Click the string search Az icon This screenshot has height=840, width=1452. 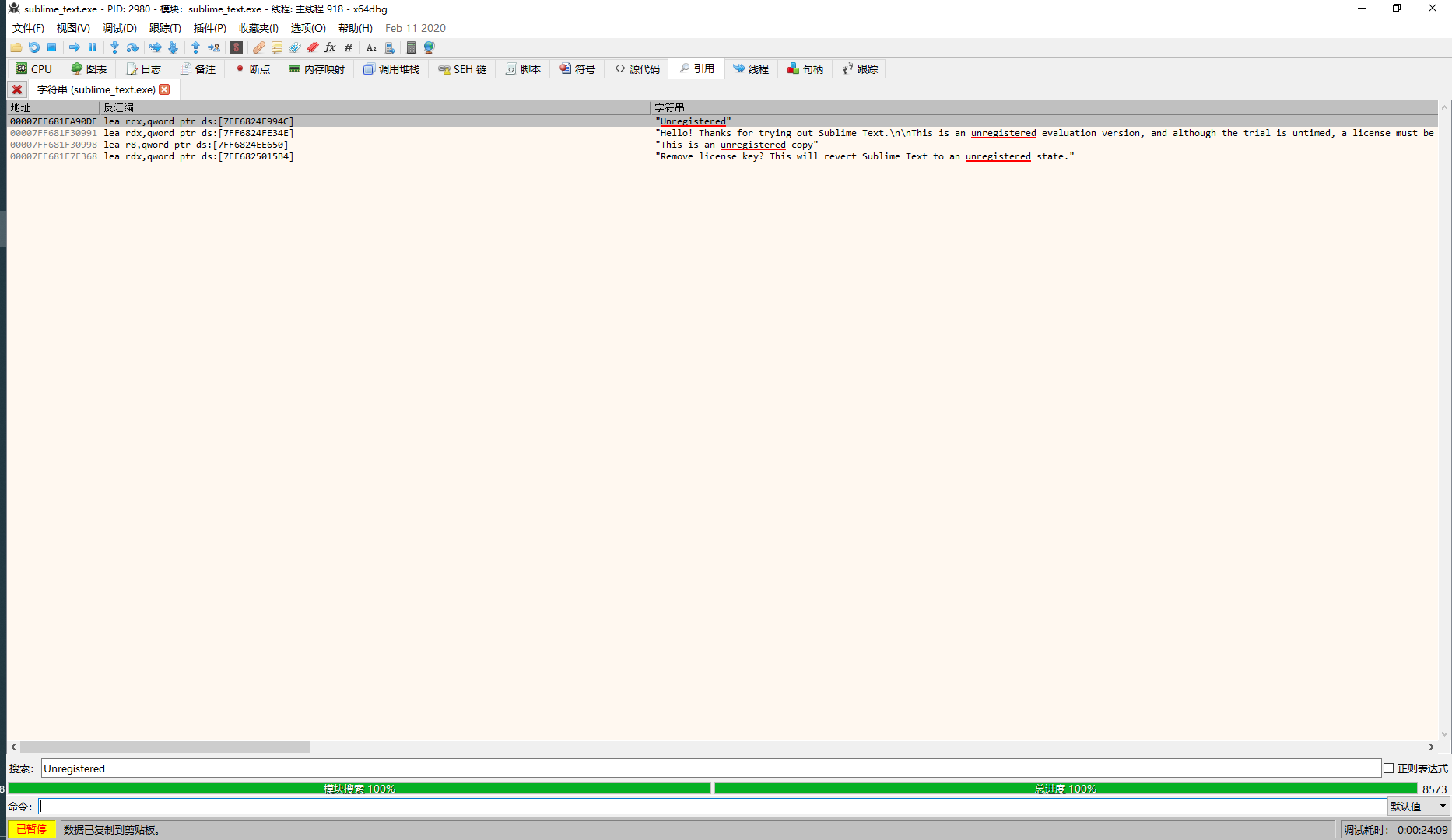tap(371, 47)
